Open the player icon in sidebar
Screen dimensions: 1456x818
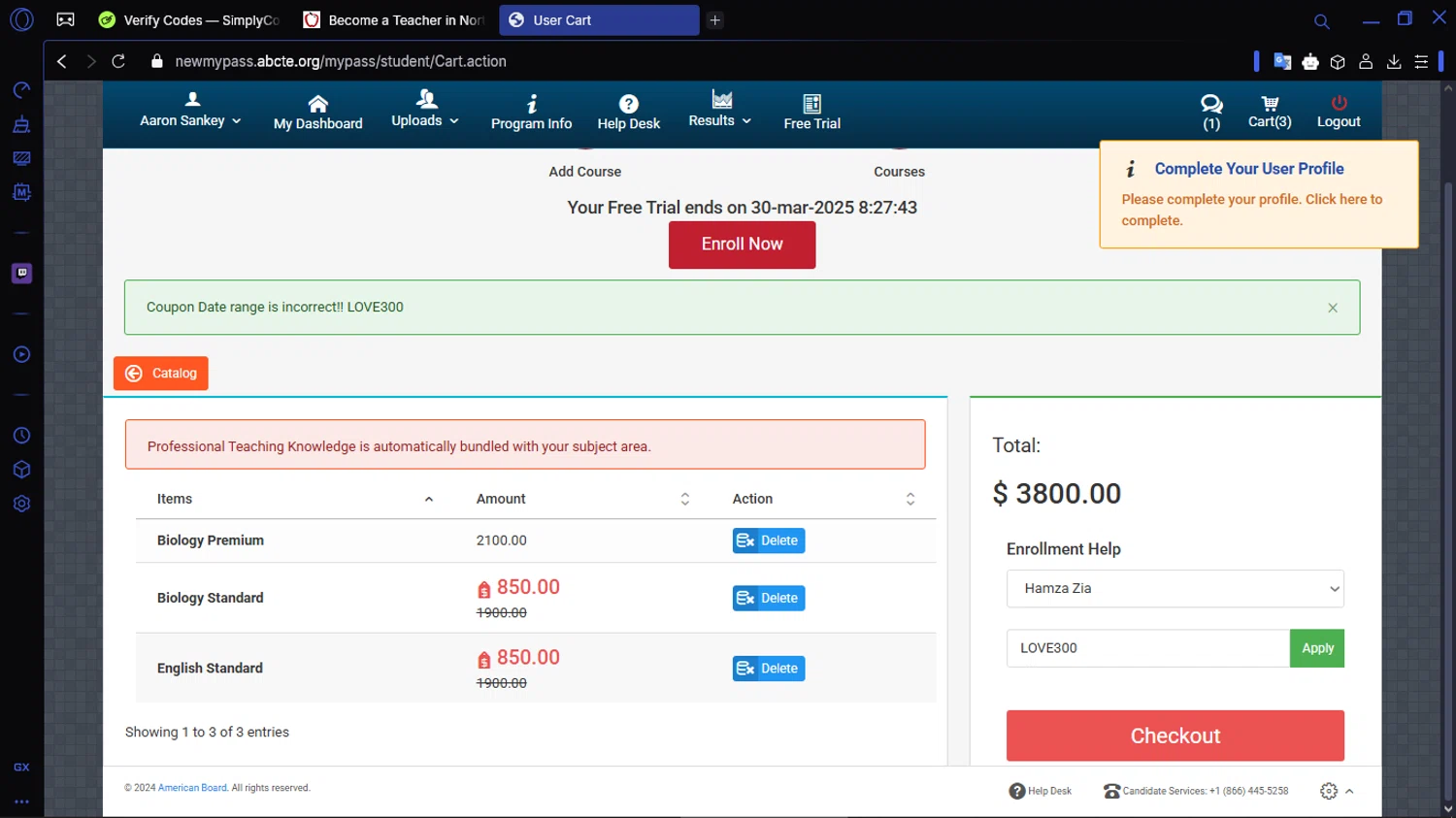tap(21, 354)
